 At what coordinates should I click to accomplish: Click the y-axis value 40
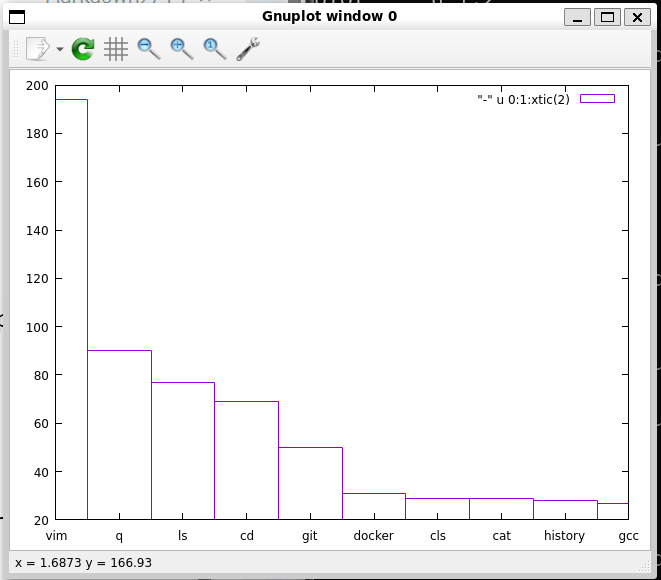click(41, 473)
